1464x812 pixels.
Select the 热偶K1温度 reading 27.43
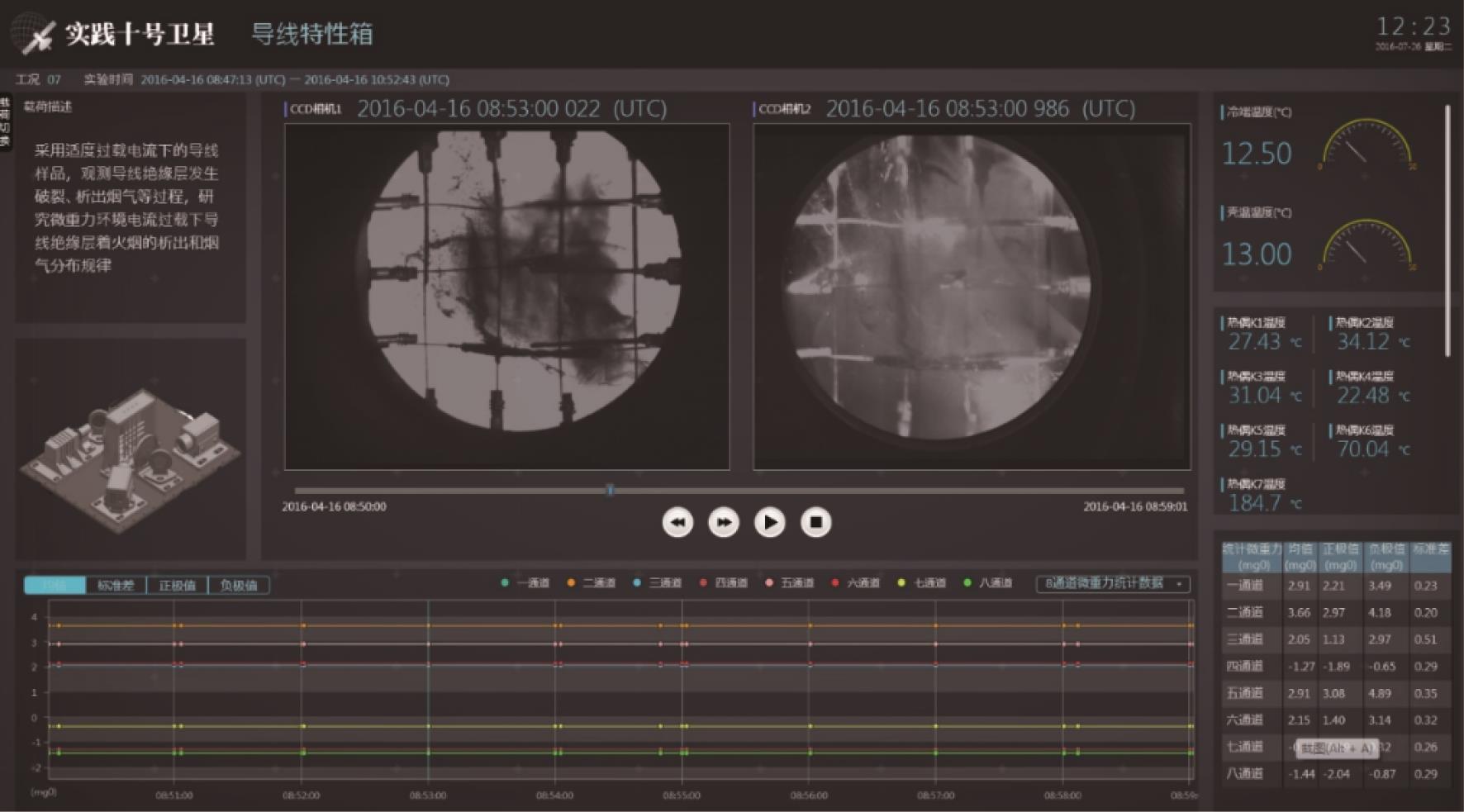1254,342
